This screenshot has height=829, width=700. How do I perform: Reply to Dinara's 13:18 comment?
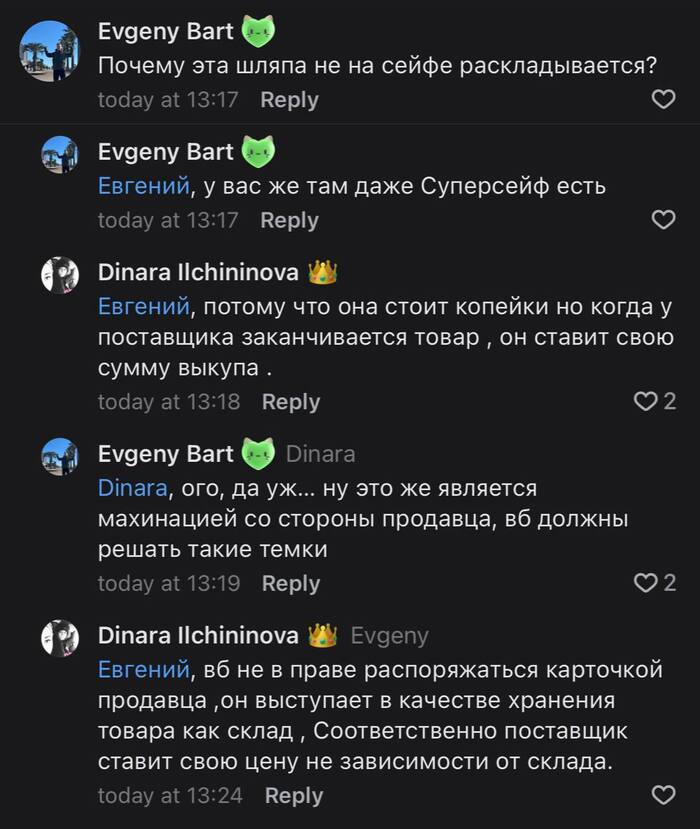[x=291, y=402]
